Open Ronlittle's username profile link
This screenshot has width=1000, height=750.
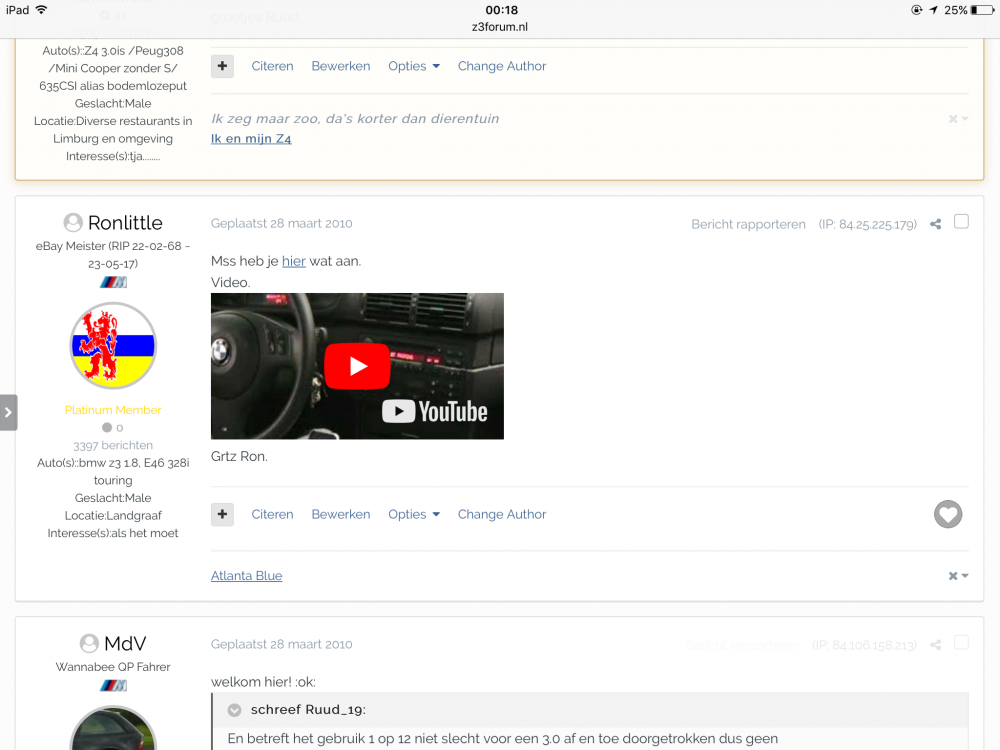tap(125, 223)
